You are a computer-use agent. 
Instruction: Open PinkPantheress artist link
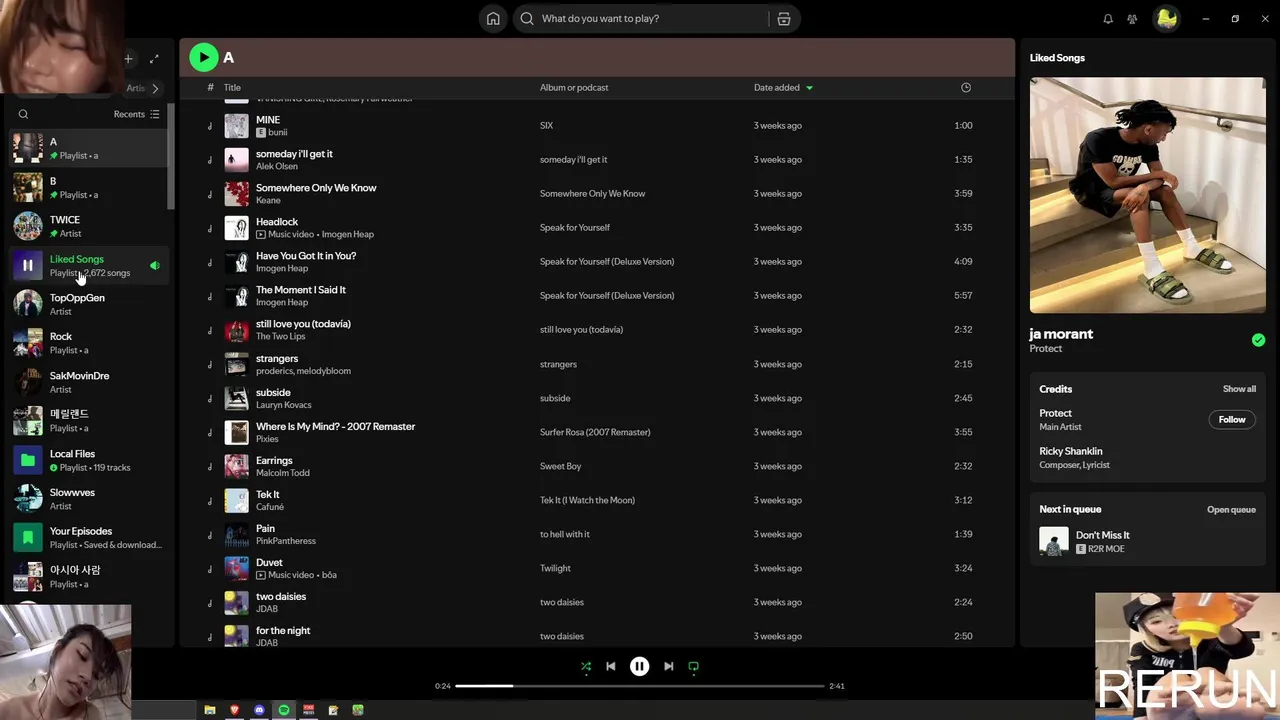[x=286, y=541]
